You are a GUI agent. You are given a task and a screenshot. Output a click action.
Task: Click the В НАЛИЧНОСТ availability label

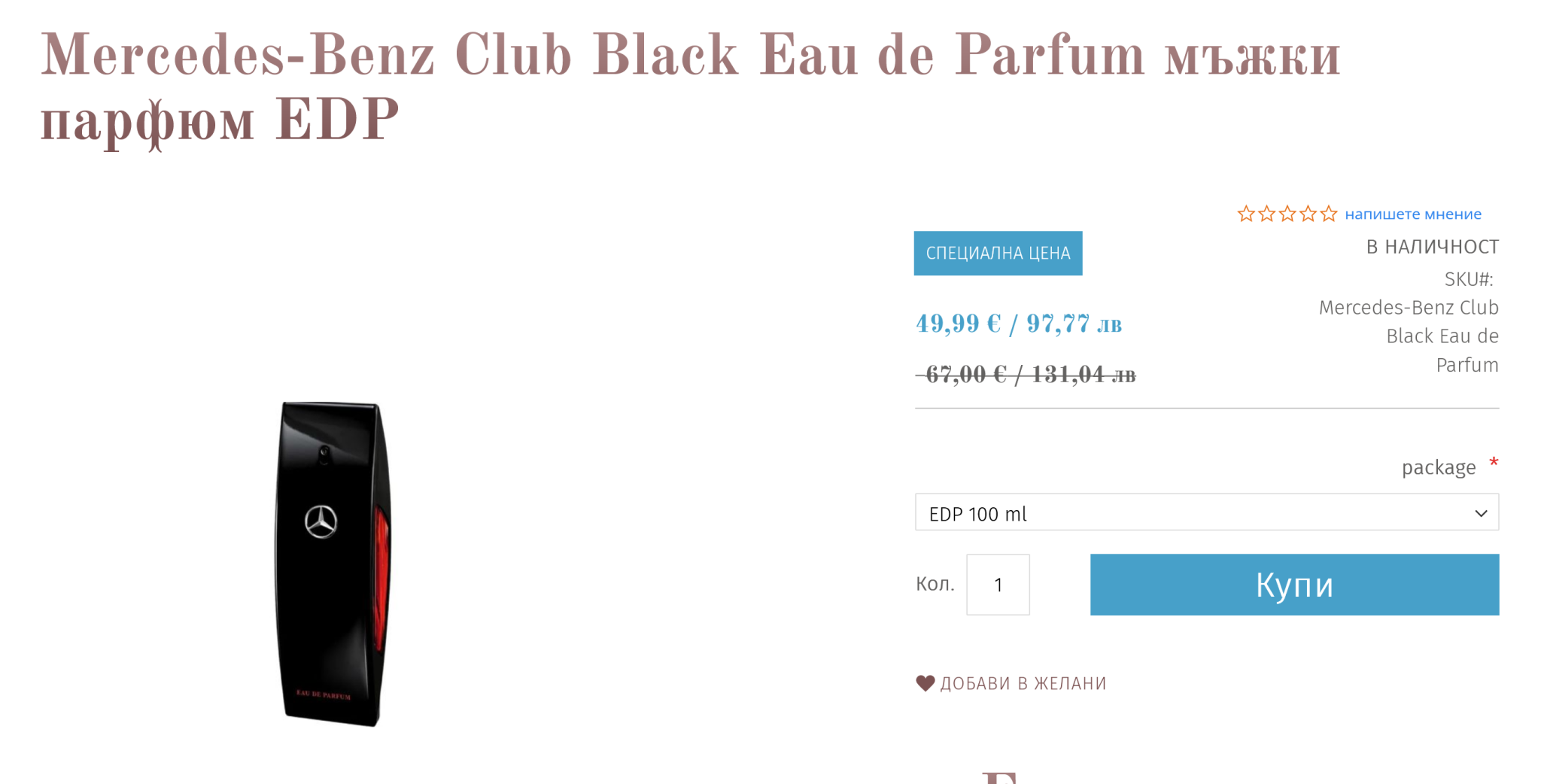coord(1432,247)
